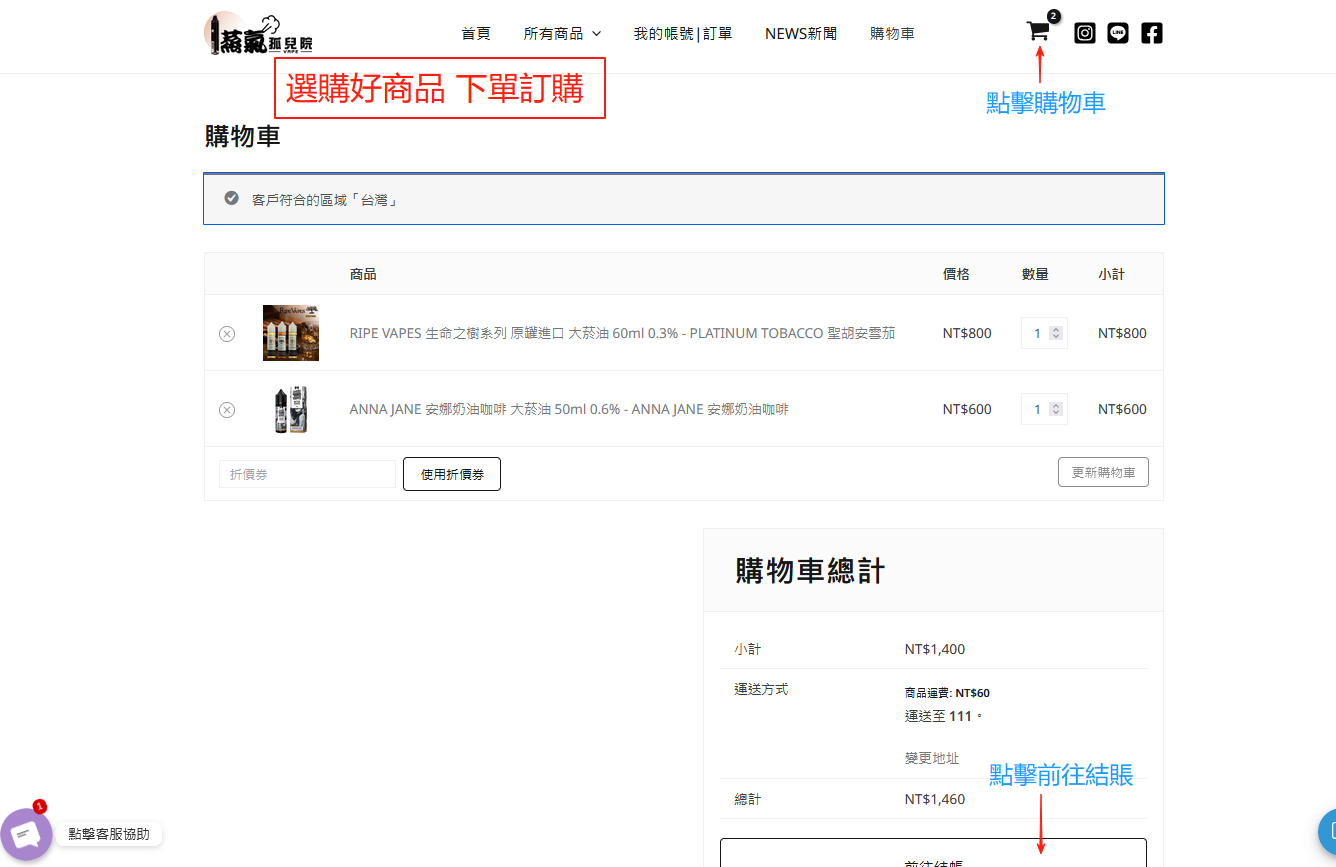Remove RIPE VAPES item from cart
Image resolution: width=1336 pixels, height=867 pixels.
tap(227, 334)
